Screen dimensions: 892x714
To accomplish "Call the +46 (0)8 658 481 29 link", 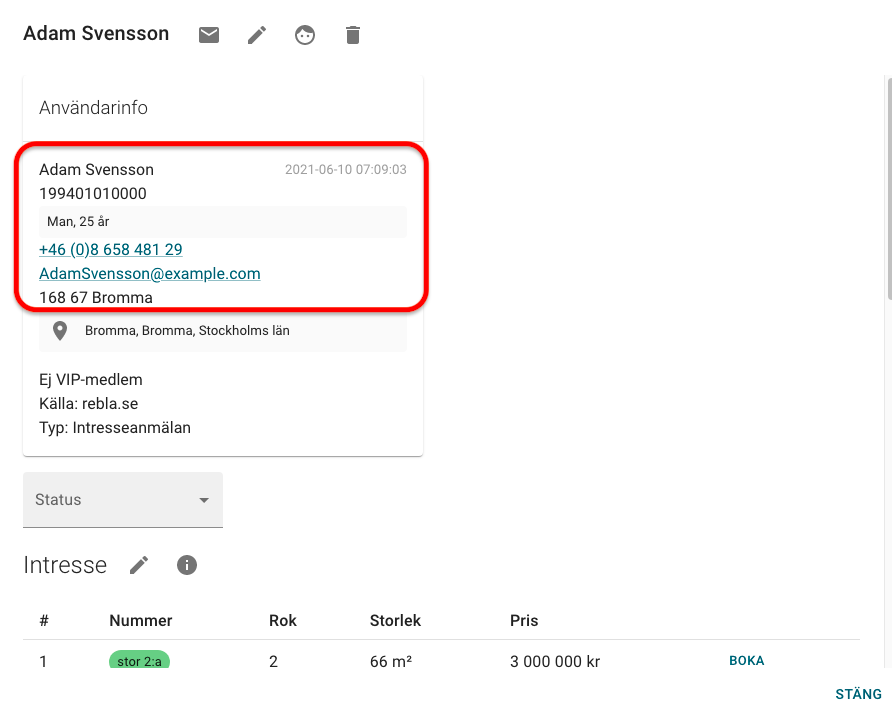I will click(x=110, y=249).
